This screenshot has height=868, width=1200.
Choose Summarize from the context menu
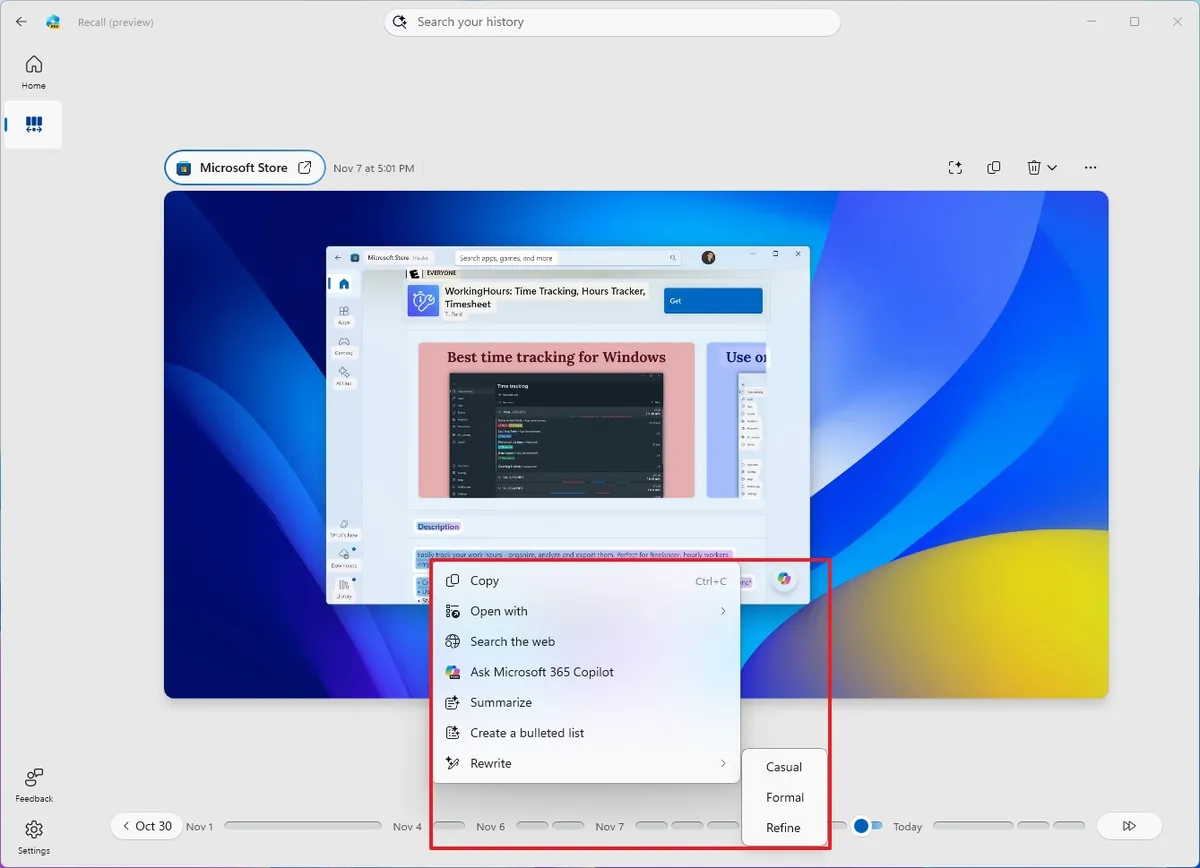pyautogui.click(x=501, y=702)
